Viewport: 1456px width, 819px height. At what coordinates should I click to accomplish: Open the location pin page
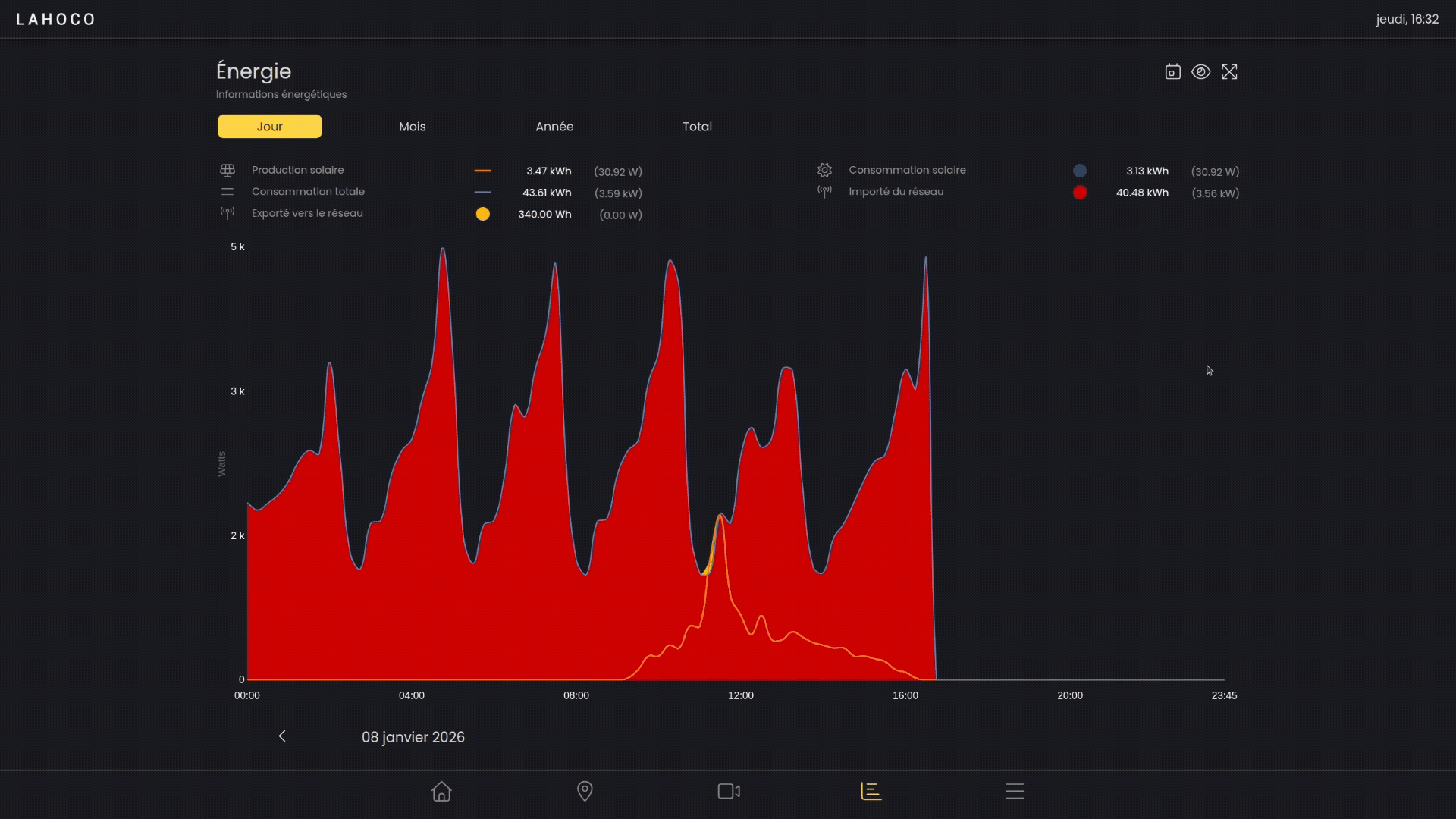pyautogui.click(x=585, y=792)
